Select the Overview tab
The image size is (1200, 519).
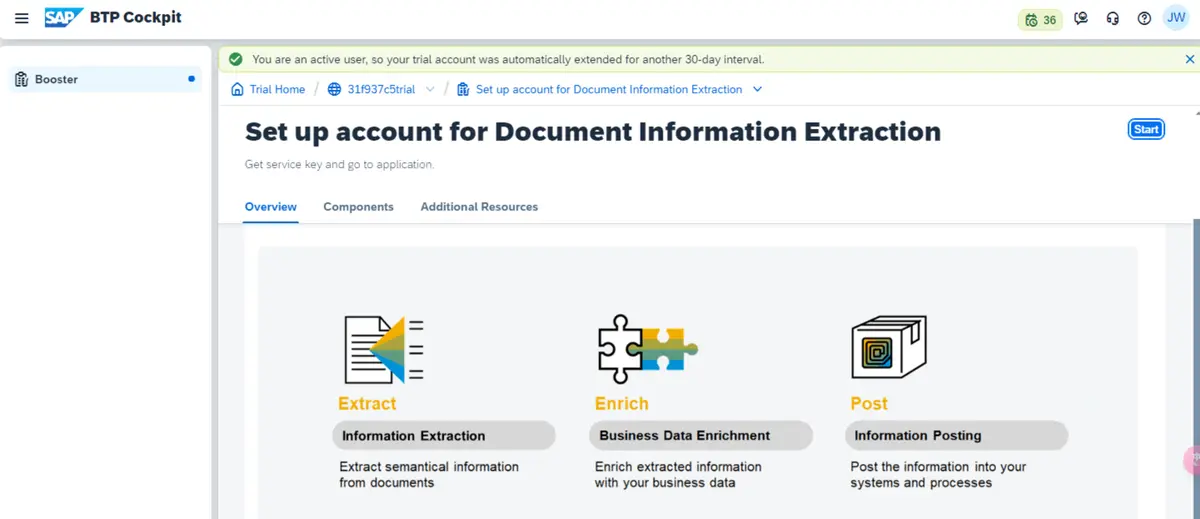pyautogui.click(x=271, y=207)
